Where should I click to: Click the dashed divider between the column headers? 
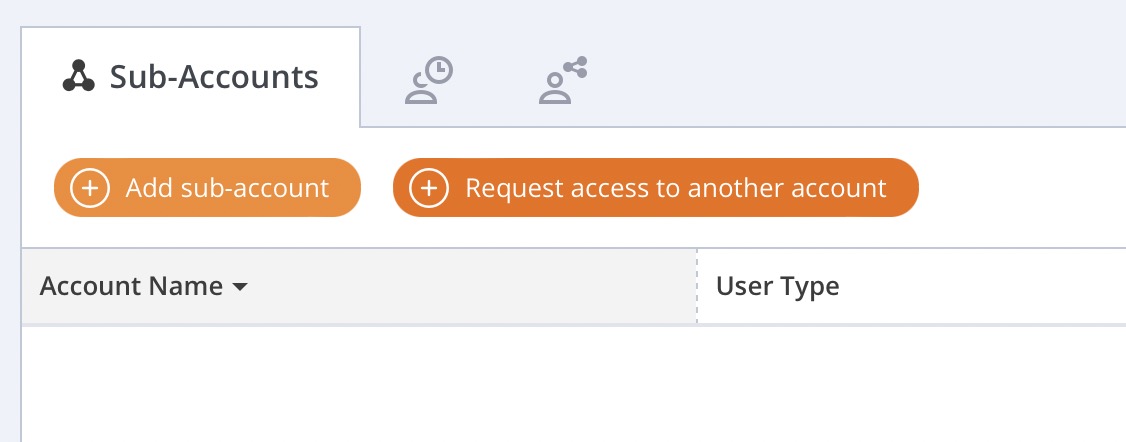(697, 286)
